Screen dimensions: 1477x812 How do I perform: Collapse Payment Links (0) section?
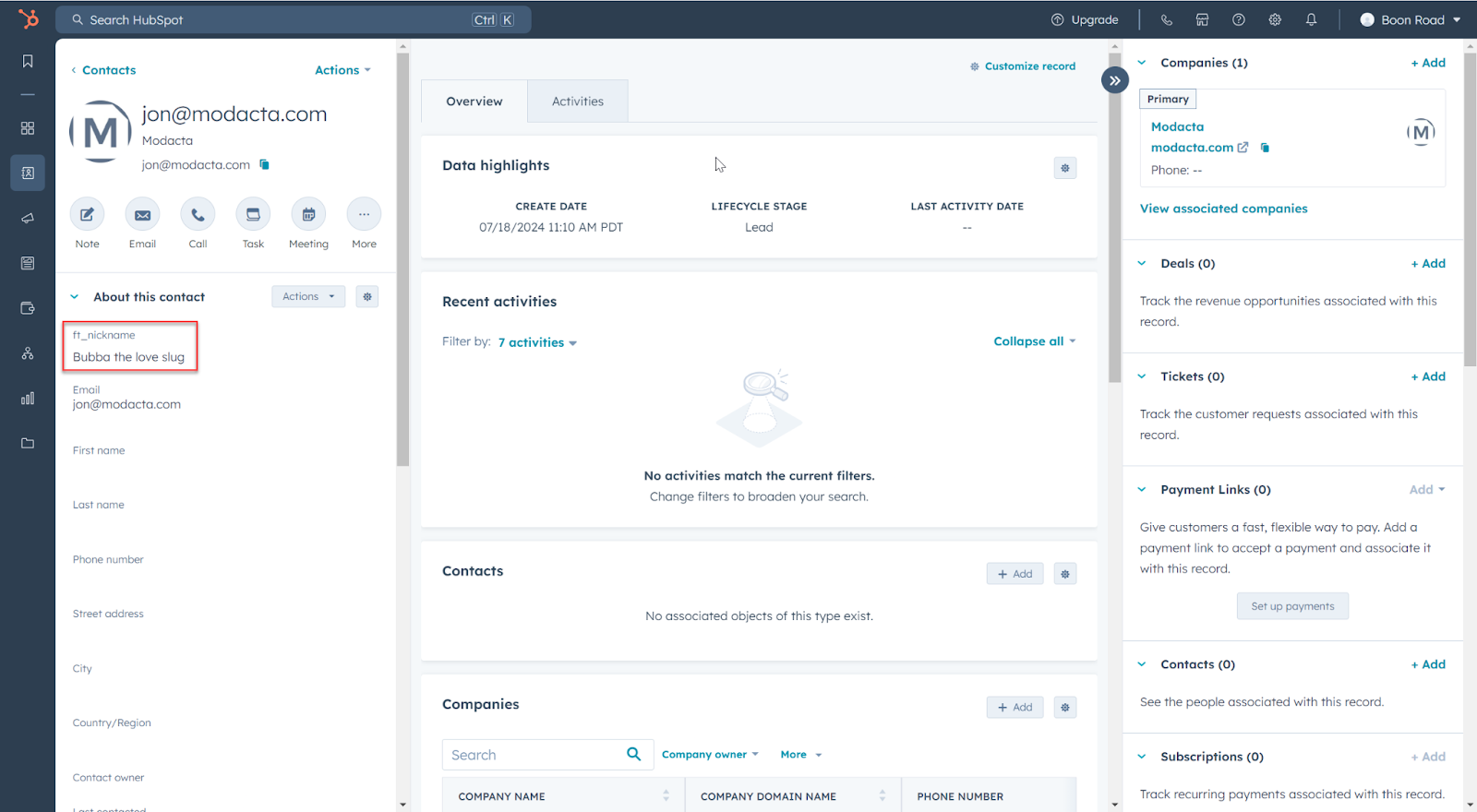pos(1142,490)
